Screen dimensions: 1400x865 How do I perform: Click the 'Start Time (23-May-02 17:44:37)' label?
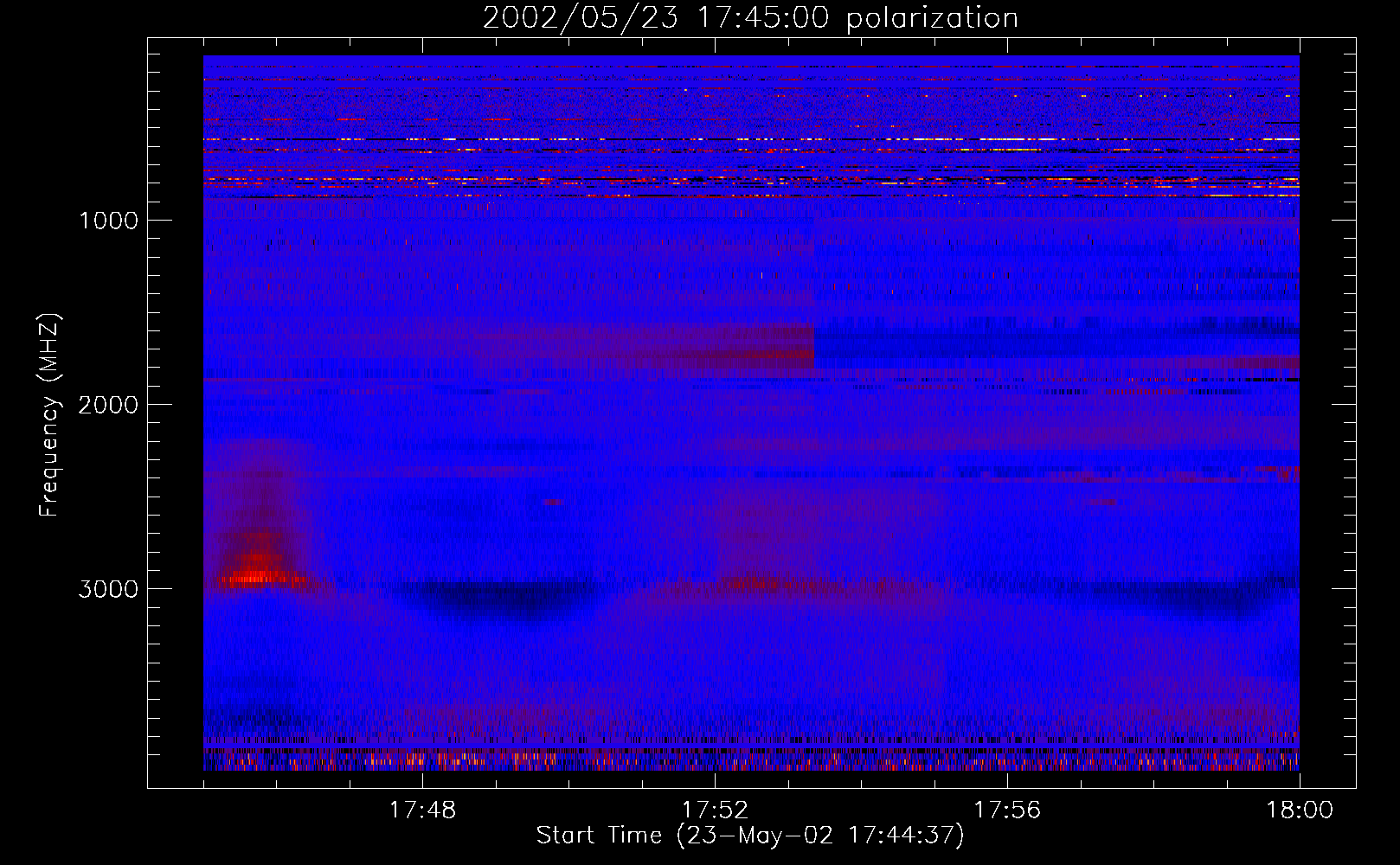click(750, 836)
